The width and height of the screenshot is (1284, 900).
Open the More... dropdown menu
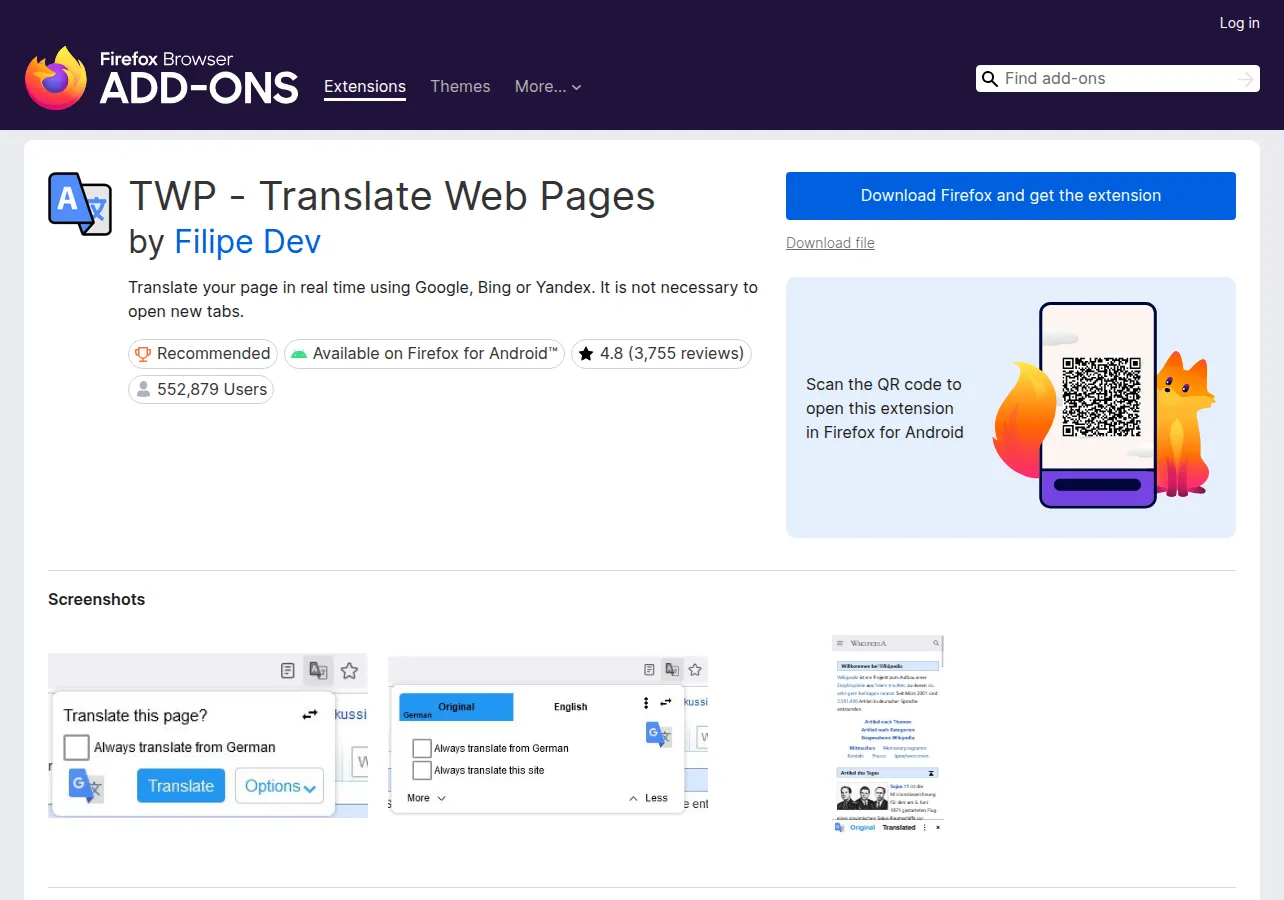(548, 87)
